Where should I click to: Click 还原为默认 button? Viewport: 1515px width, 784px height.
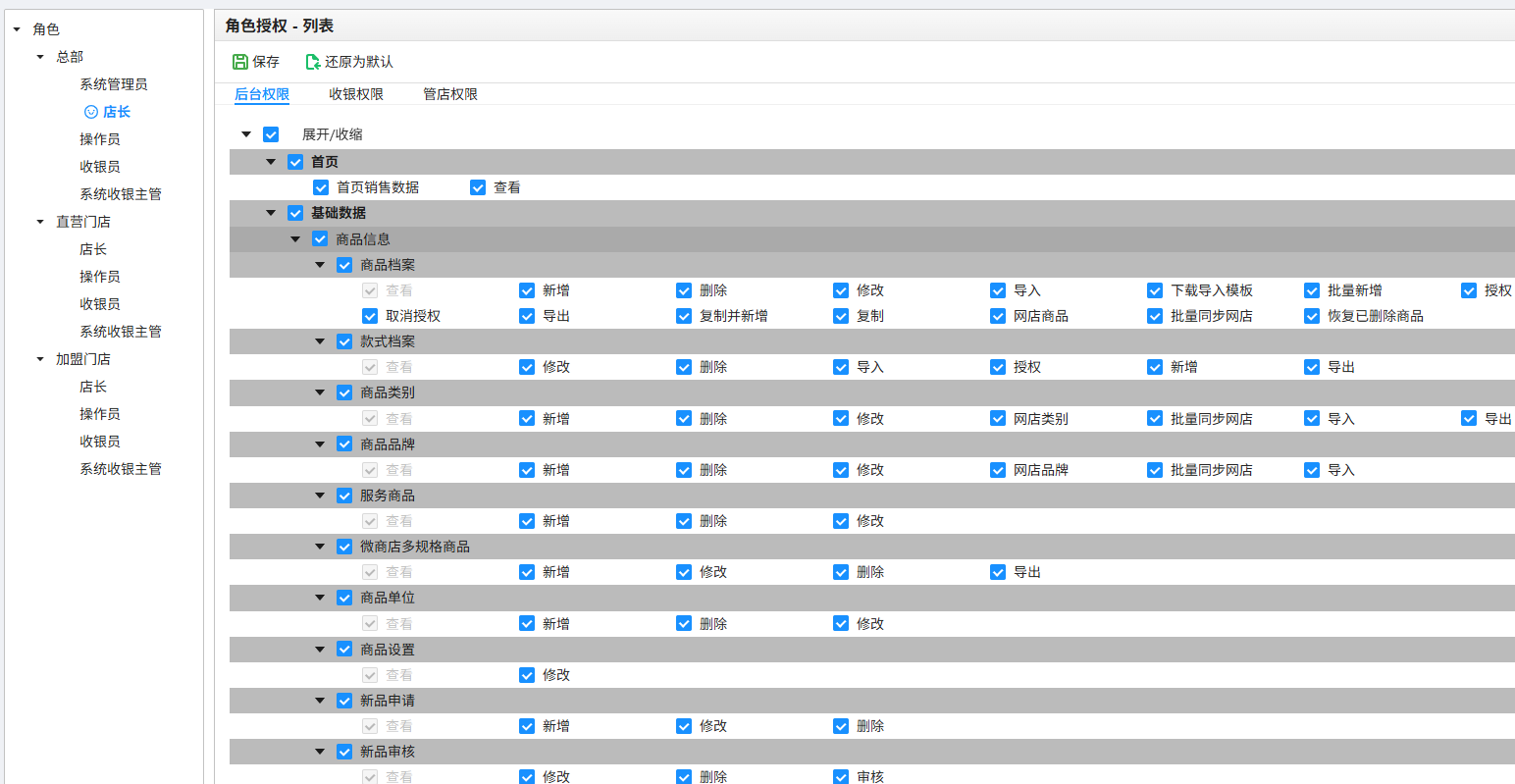pos(349,62)
